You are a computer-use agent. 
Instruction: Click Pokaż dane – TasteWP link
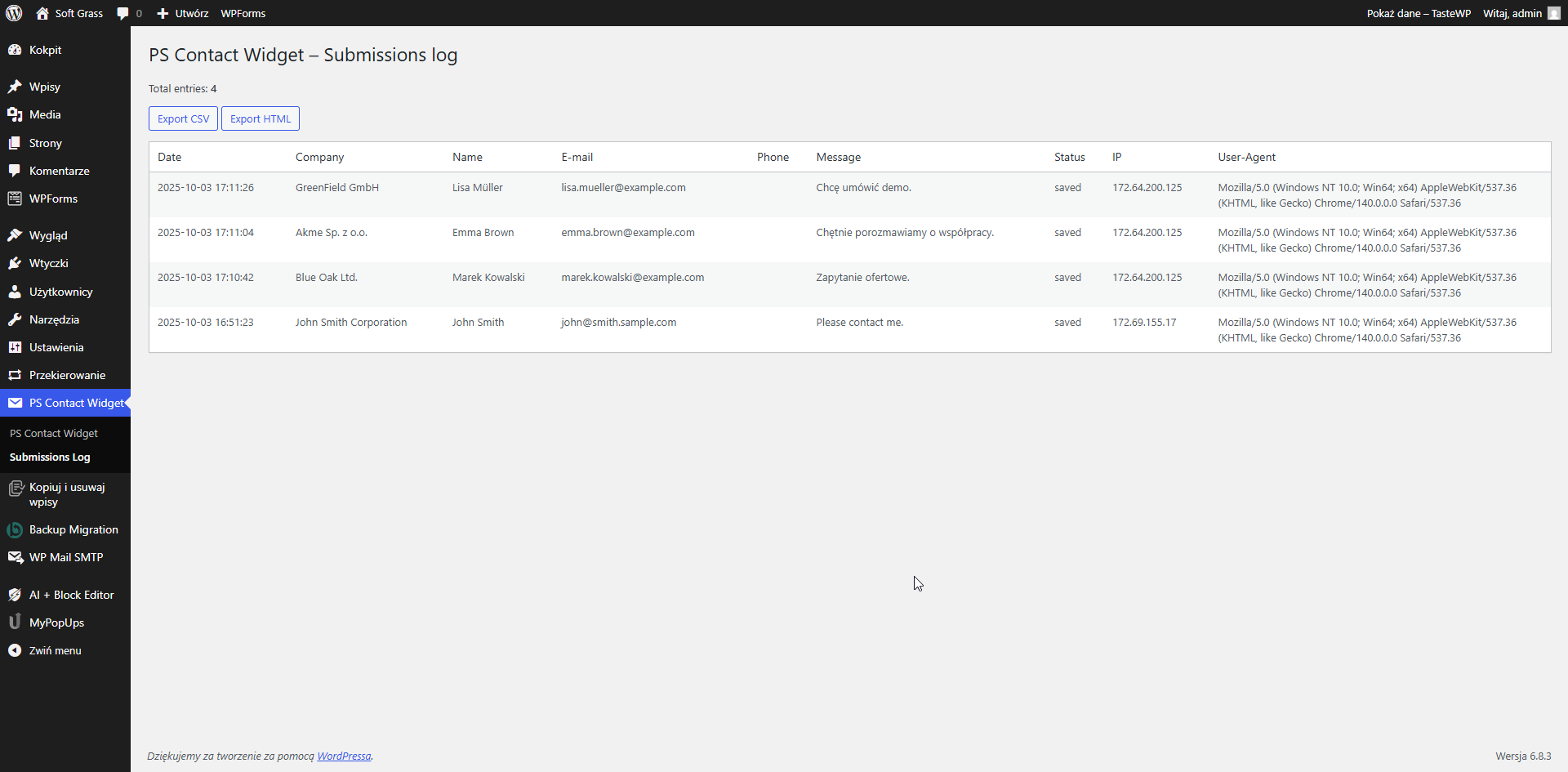click(x=1419, y=13)
